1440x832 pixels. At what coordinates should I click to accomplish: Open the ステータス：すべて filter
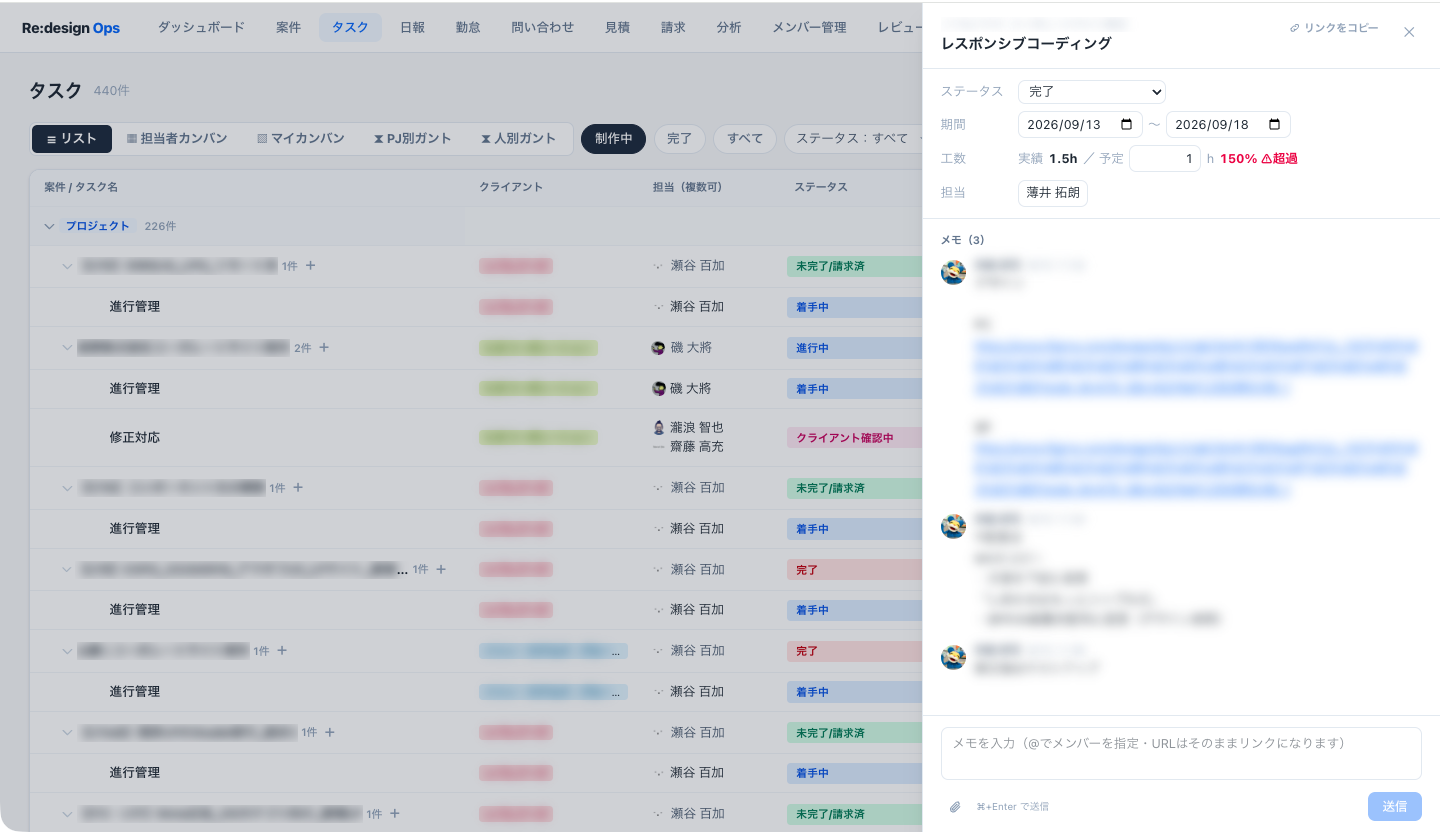(853, 139)
